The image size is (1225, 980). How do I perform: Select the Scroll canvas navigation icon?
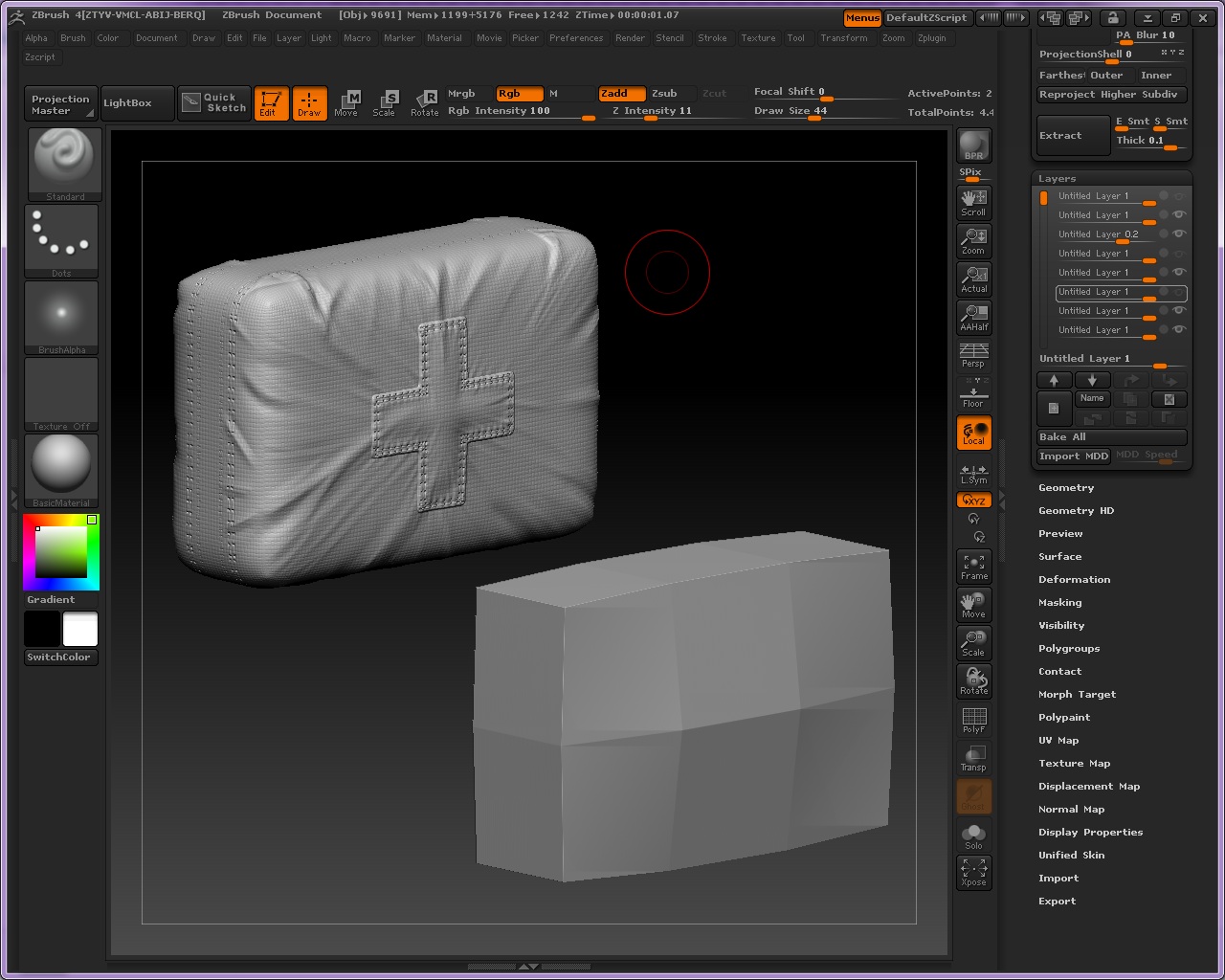(x=973, y=202)
